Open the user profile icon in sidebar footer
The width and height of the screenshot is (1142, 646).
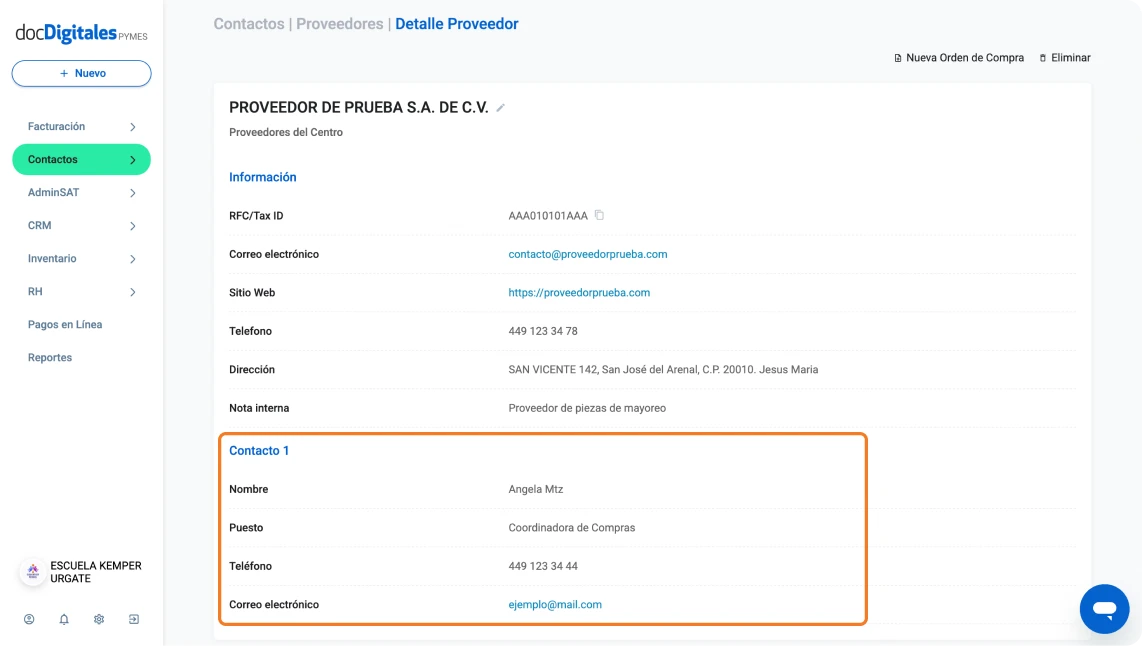coord(29,619)
